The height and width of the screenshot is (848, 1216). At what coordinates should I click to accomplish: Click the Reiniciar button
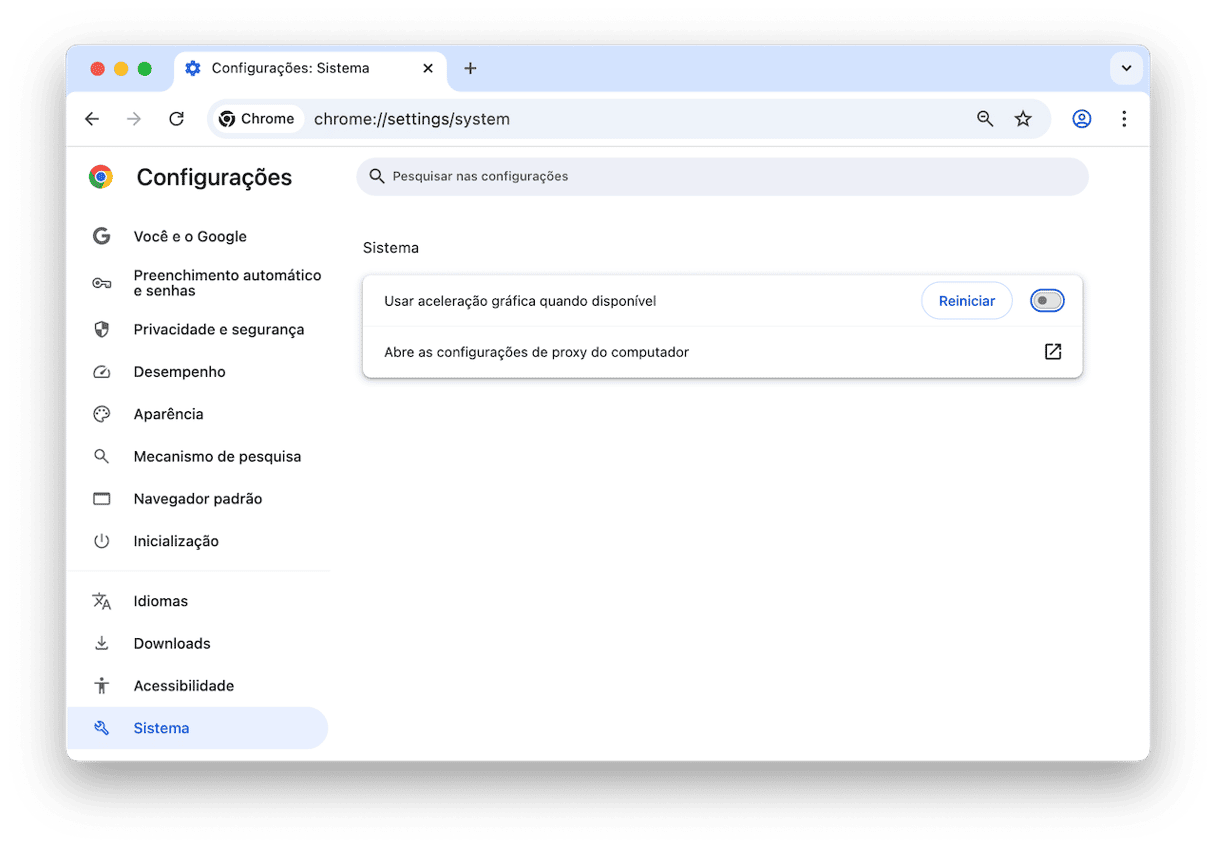967,301
